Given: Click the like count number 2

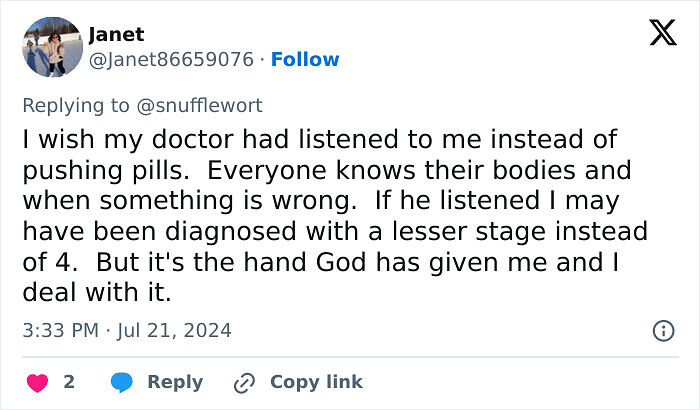Looking at the screenshot, I should (69, 382).
